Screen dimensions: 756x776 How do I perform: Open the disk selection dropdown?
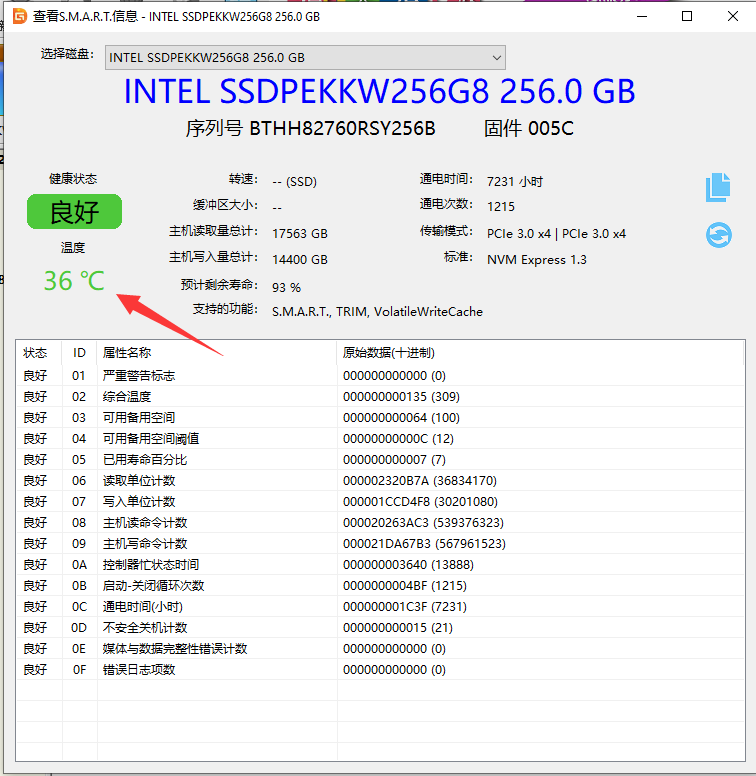(305, 57)
